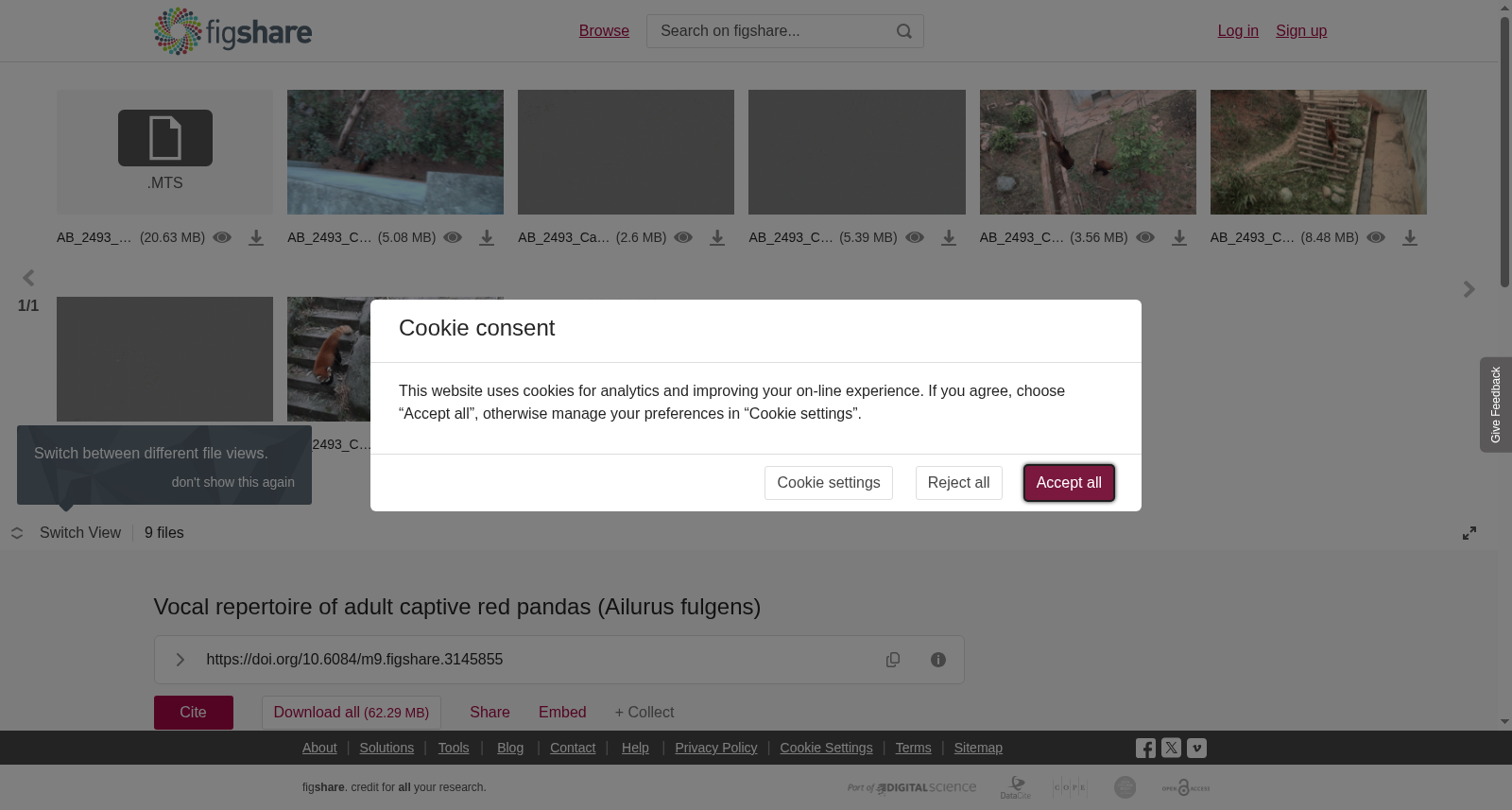The width and height of the screenshot is (1512, 810).
Task: Click the search magnifier icon
Action: click(904, 31)
